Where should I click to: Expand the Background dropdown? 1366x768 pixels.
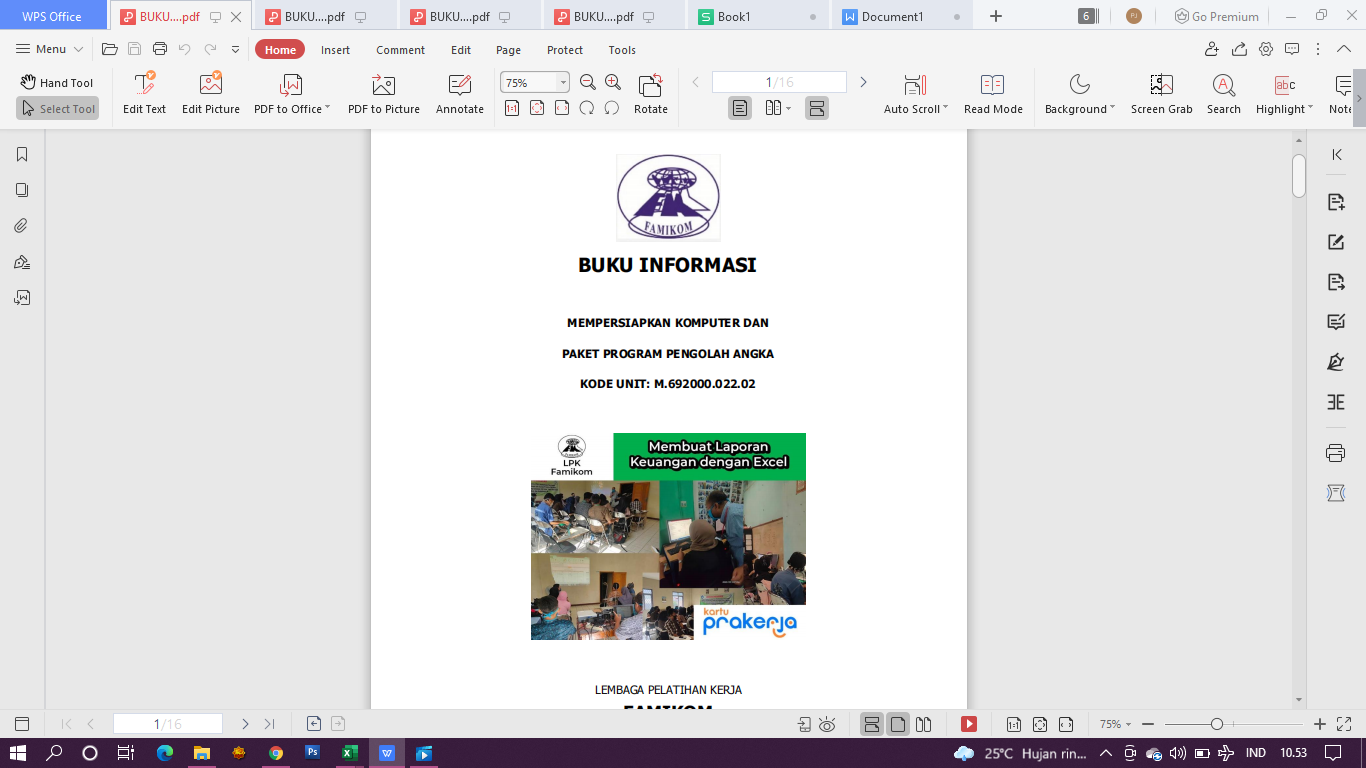click(1113, 108)
